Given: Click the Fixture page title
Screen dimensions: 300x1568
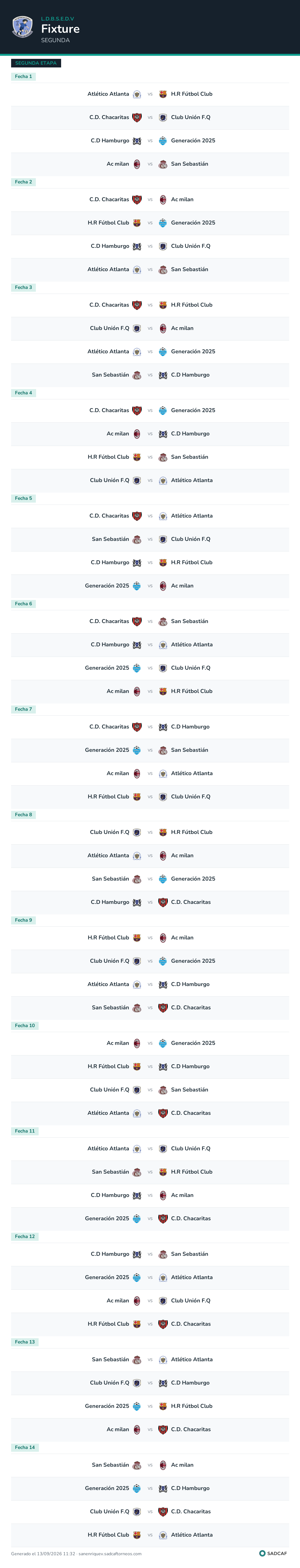Looking at the screenshot, I should [60, 29].
